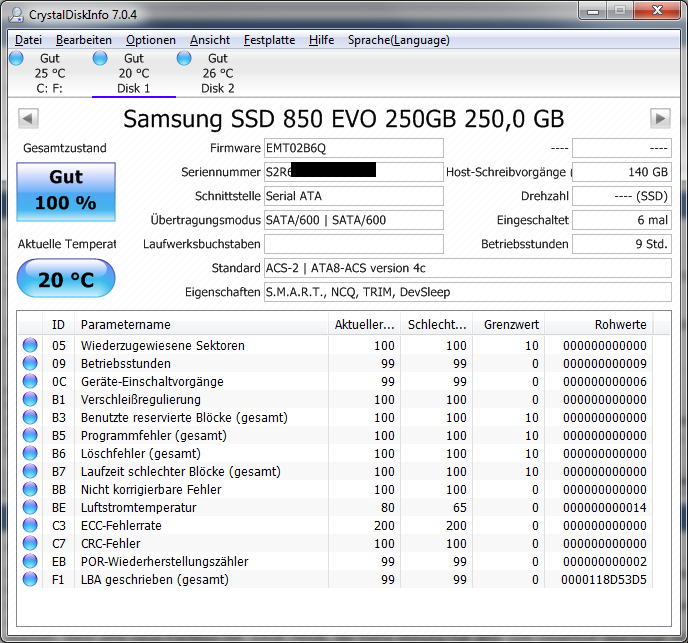Select the POR-Wiederherstellungszähler row
The height and width of the screenshot is (643, 688).
click(335, 561)
